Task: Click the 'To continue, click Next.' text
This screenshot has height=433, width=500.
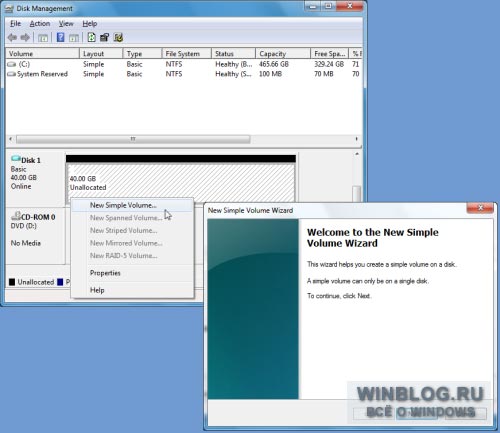Action: 339,296
